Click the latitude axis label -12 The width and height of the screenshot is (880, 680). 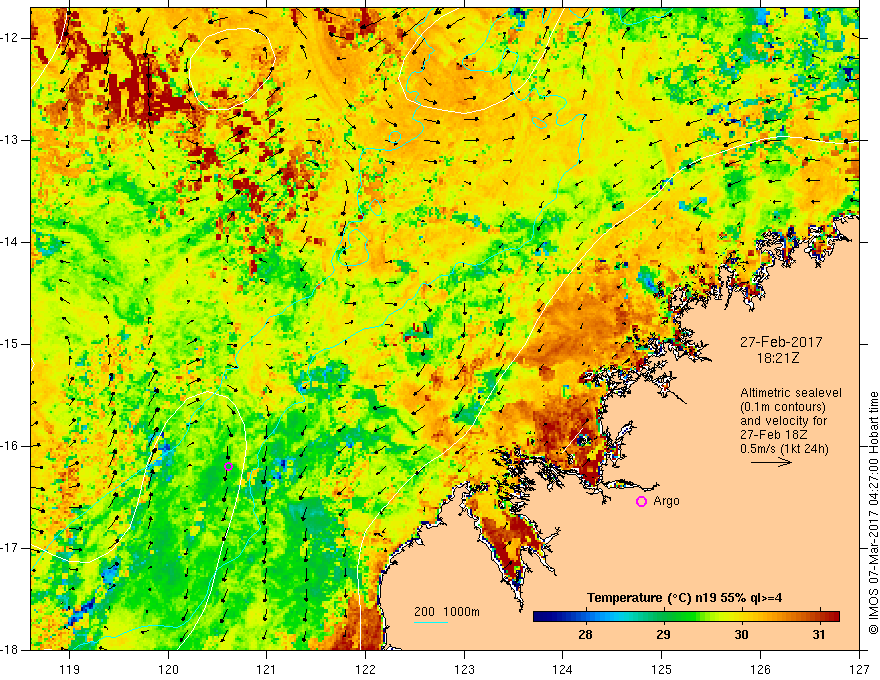tap(10, 38)
